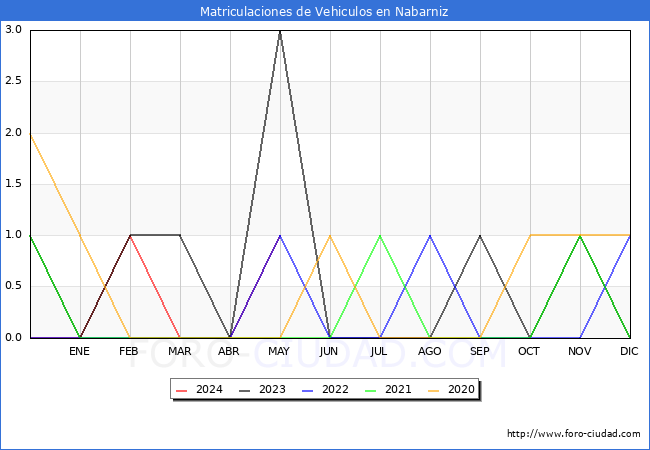Click the OCT month axis label

(x=529, y=351)
